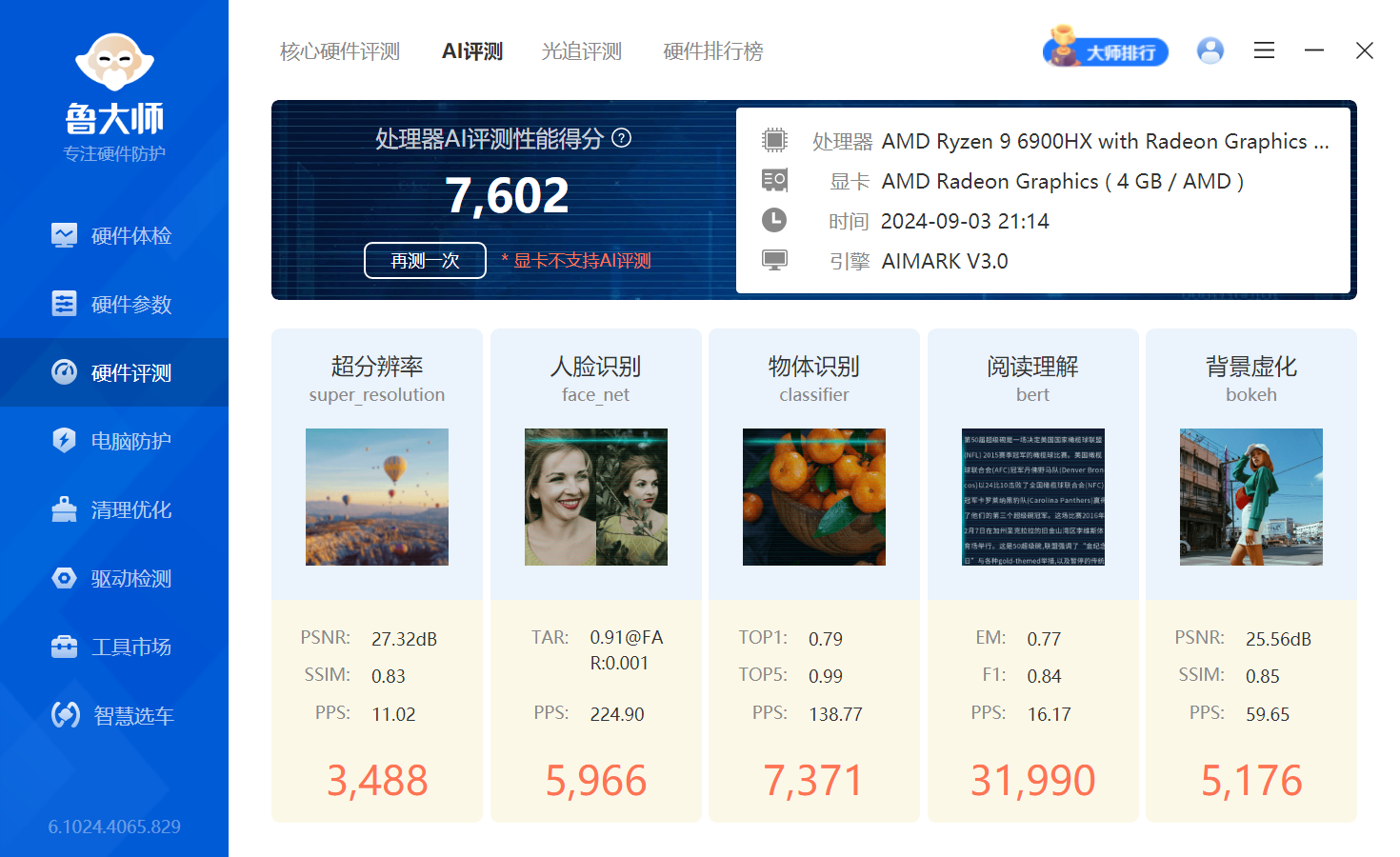Switch to AI评测 tab
The width and height of the screenshot is (1400, 857).
click(x=472, y=51)
